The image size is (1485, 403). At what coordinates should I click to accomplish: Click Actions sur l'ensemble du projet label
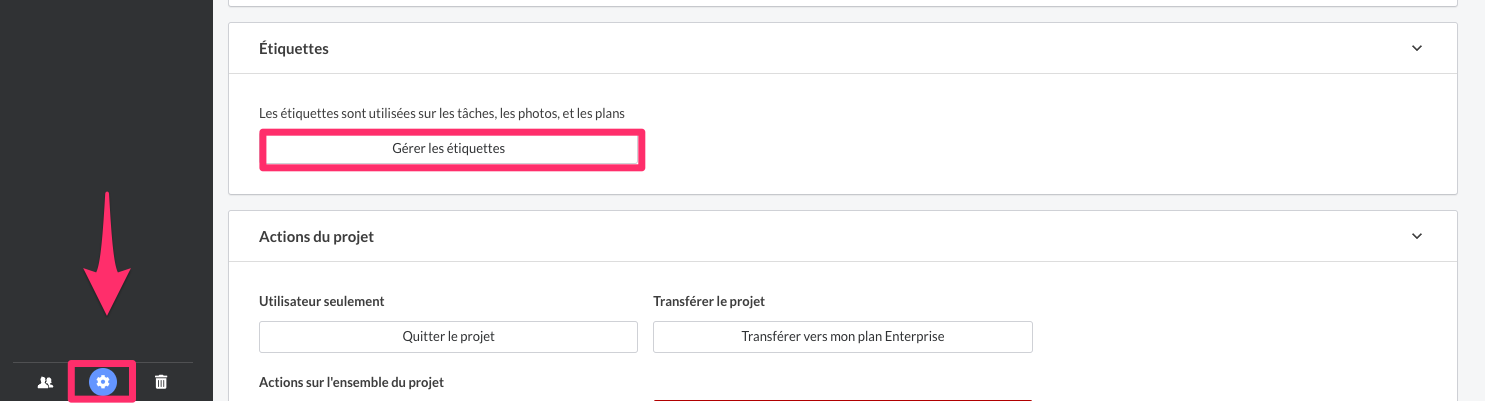tap(351, 382)
